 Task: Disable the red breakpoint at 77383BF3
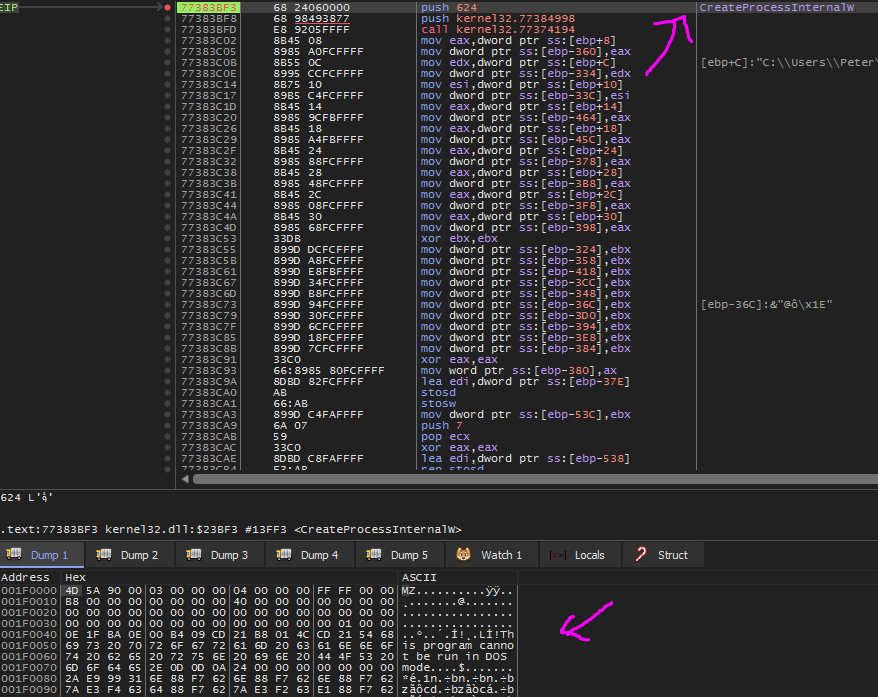coord(167,8)
